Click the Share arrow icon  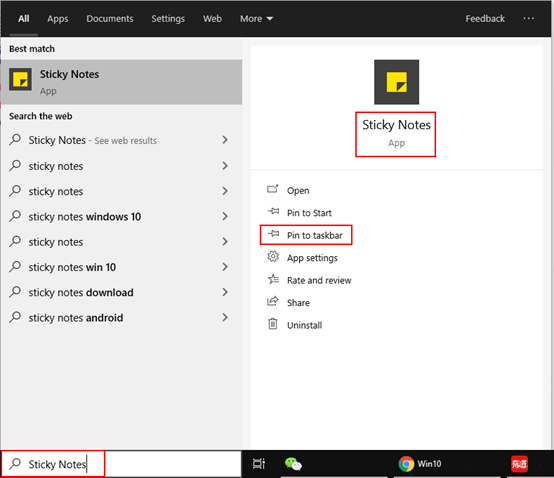pyautogui.click(x=273, y=301)
